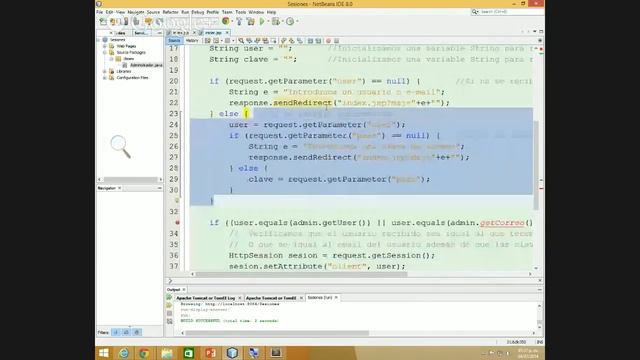Click the editor Find Selection magnifier icon
This screenshot has width=640, height=360.
pos(241,41)
